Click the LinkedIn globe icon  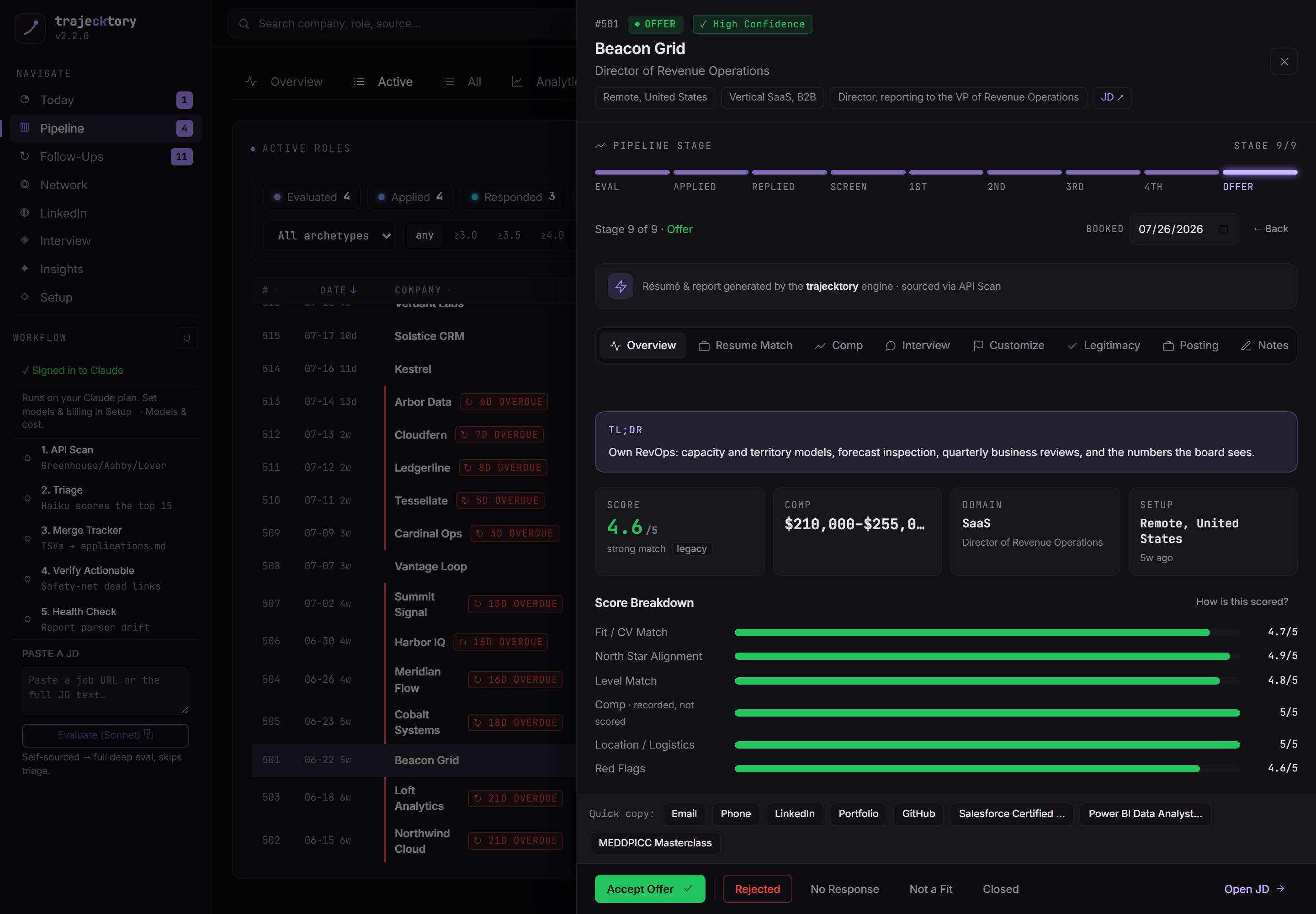[25, 213]
